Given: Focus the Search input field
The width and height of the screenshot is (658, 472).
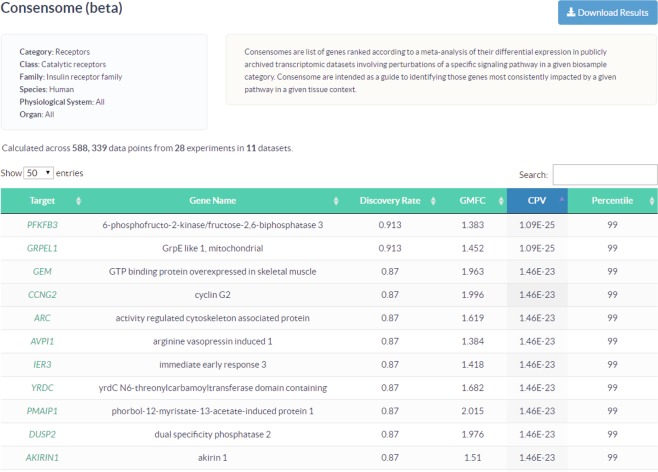Looking at the screenshot, I should pos(605,175).
